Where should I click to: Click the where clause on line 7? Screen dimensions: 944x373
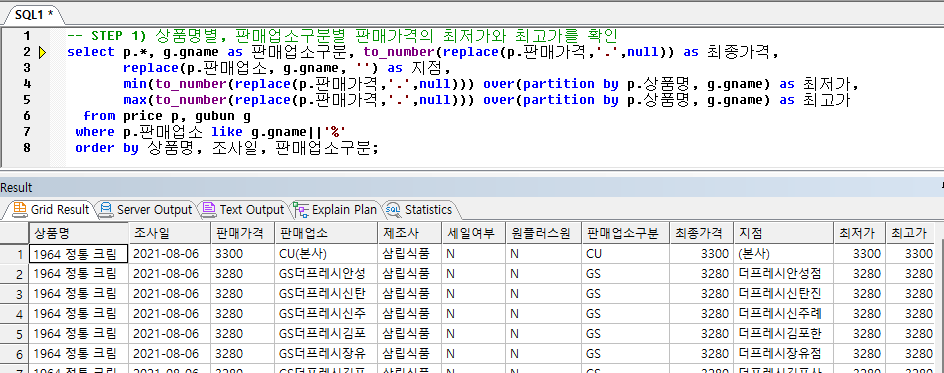tap(211, 132)
